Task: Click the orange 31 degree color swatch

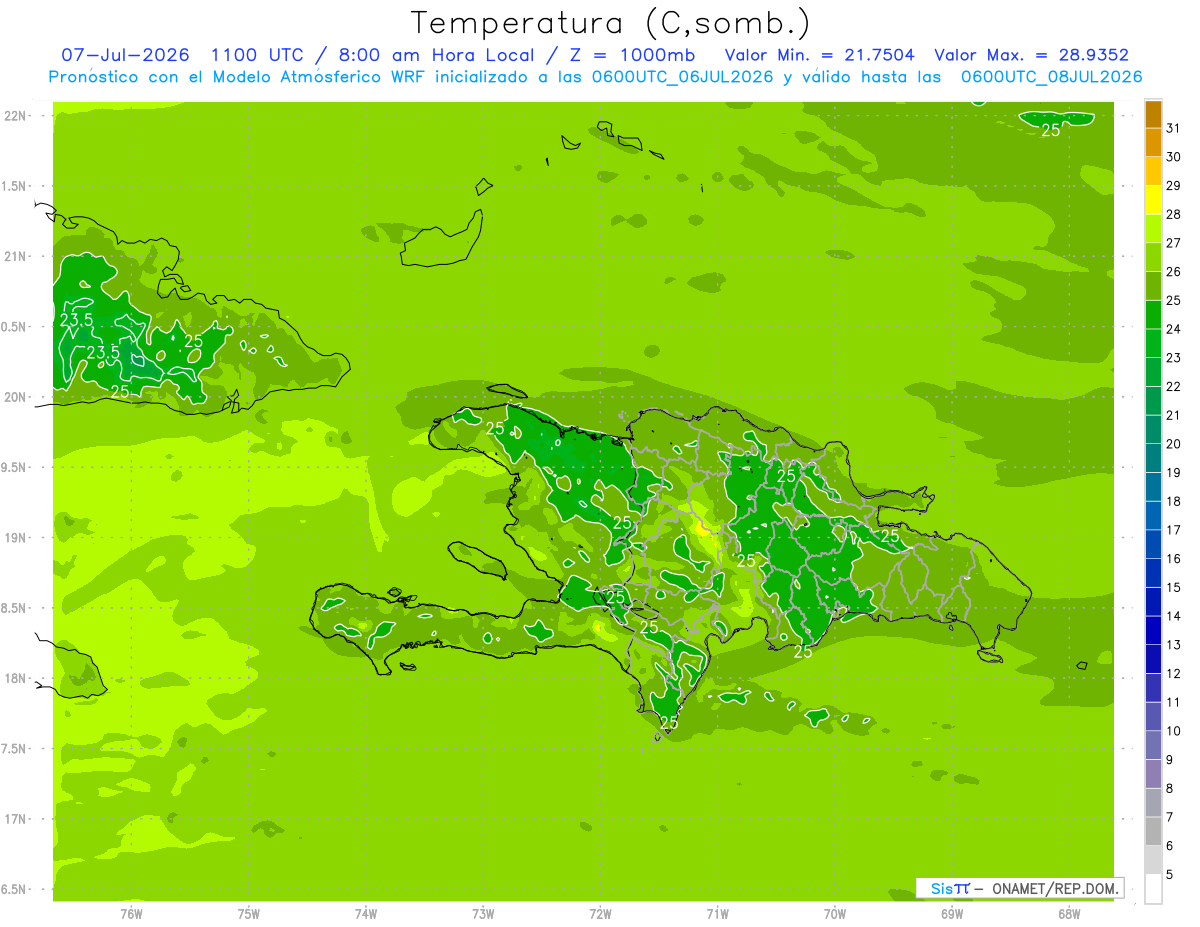Action: pyautogui.click(x=1153, y=114)
